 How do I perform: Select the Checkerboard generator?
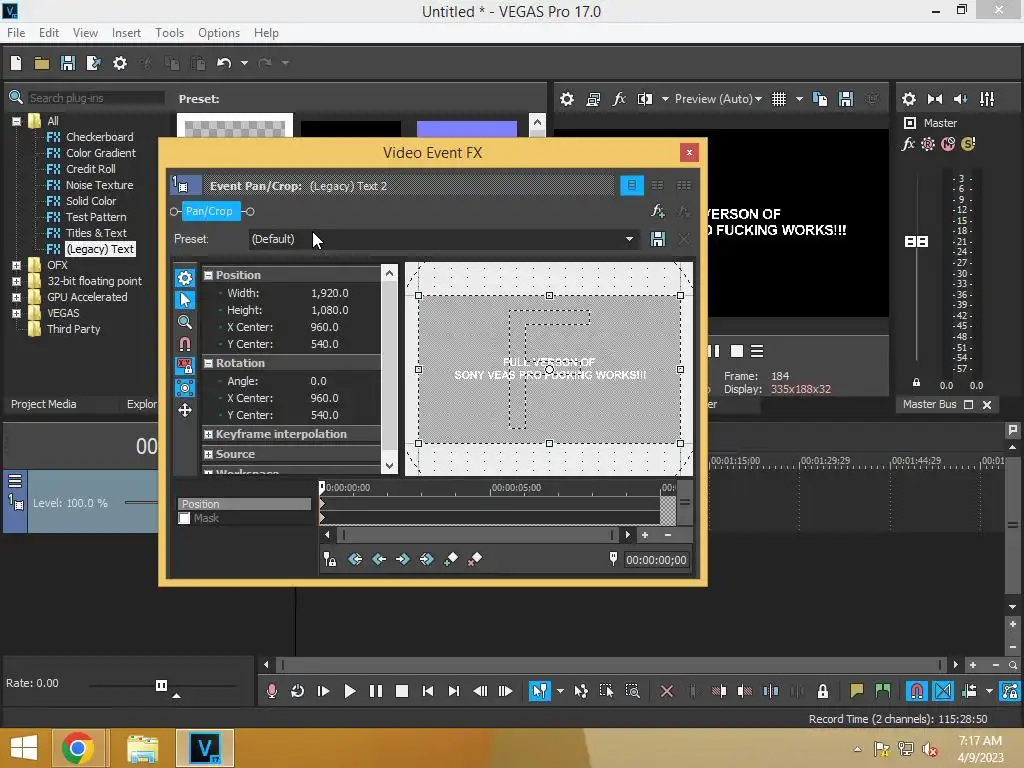(x=99, y=137)
